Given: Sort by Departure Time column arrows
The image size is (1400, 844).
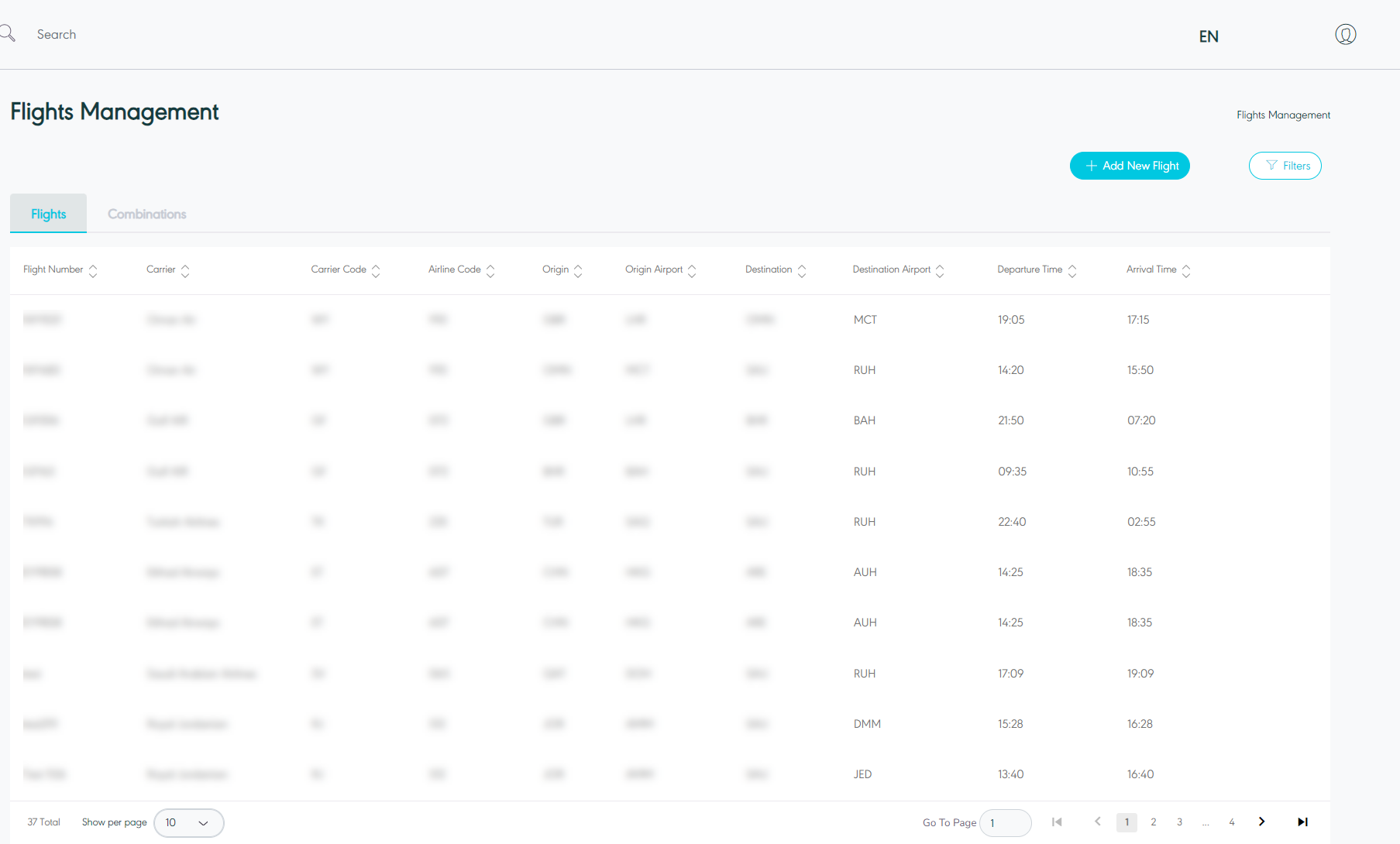Looking at the screenshot, I should click(1072, 270).
